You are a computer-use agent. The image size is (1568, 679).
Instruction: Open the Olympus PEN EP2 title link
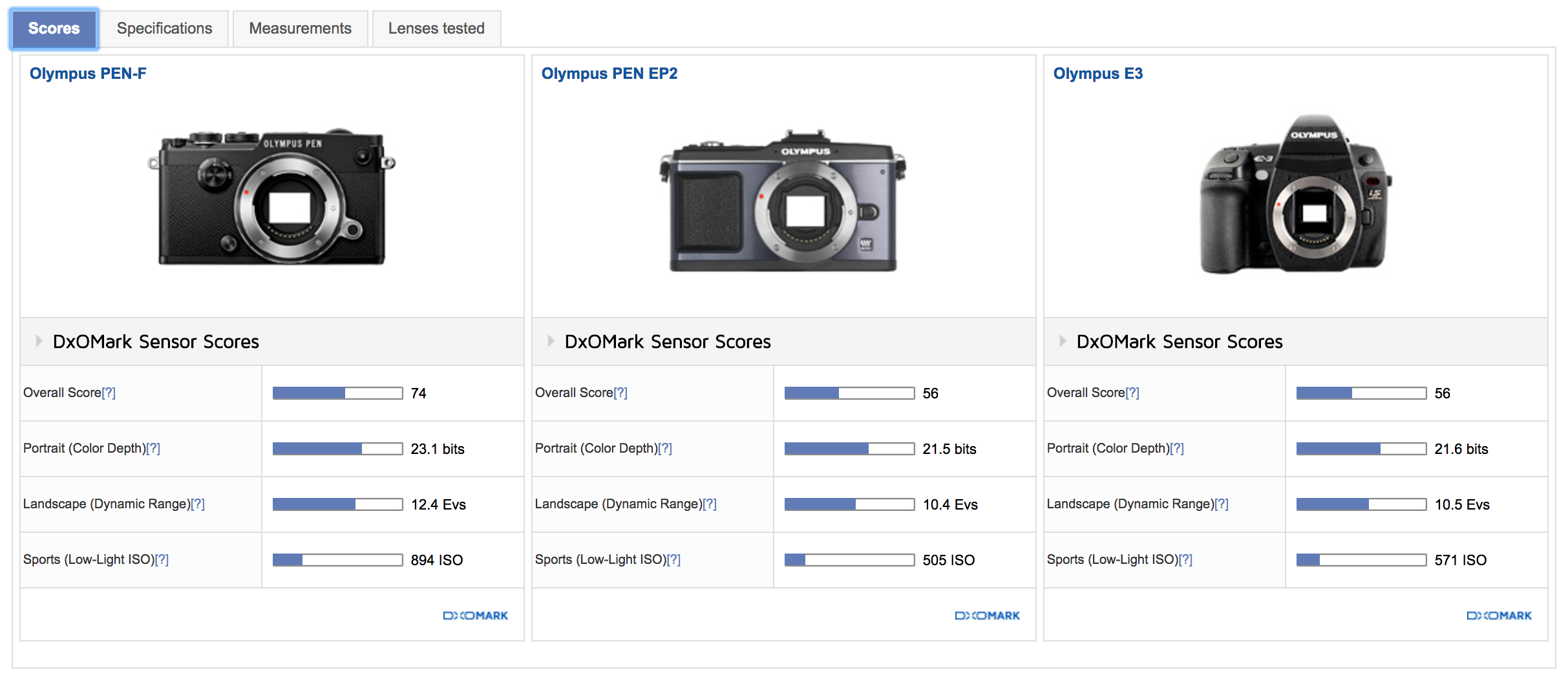pos(609,74)
